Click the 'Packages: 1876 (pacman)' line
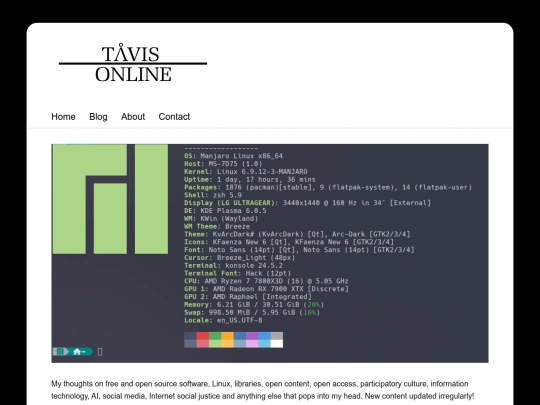540x405 pixels. [328, 187]
